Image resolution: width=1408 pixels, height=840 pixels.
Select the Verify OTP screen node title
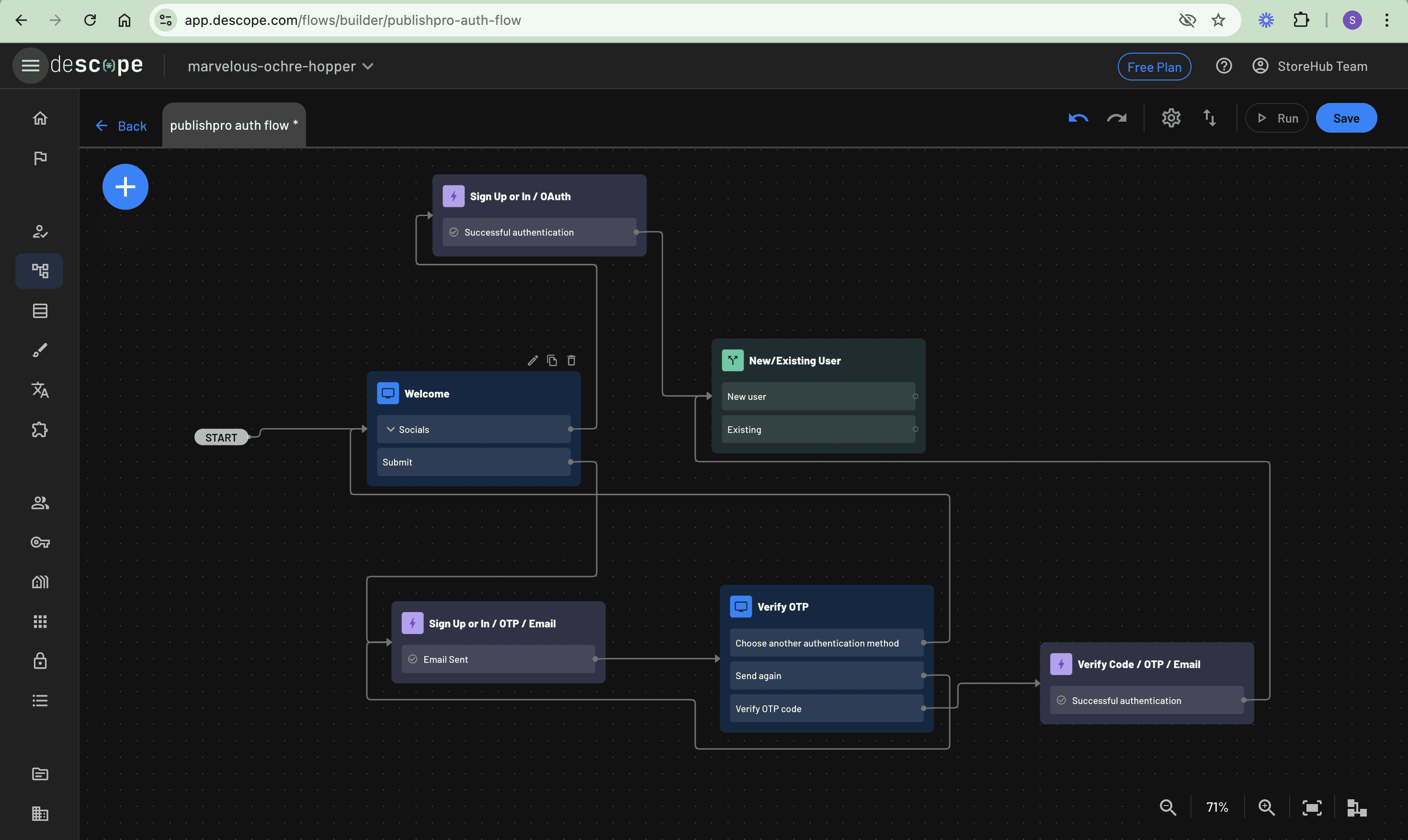coord(783,607)
